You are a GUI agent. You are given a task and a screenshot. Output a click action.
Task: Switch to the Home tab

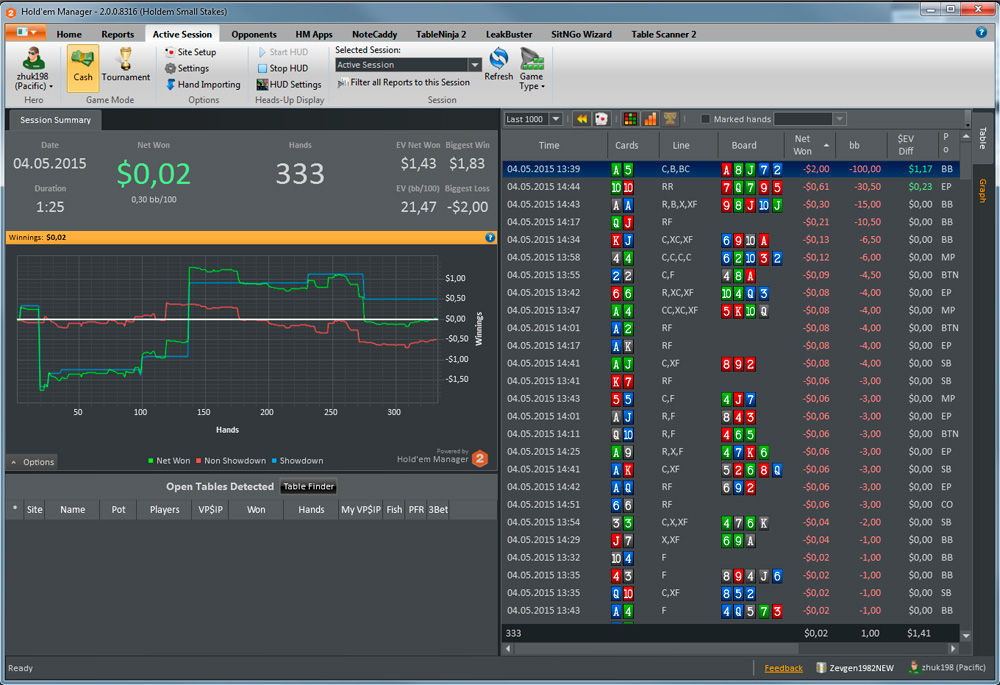[69, 34]
